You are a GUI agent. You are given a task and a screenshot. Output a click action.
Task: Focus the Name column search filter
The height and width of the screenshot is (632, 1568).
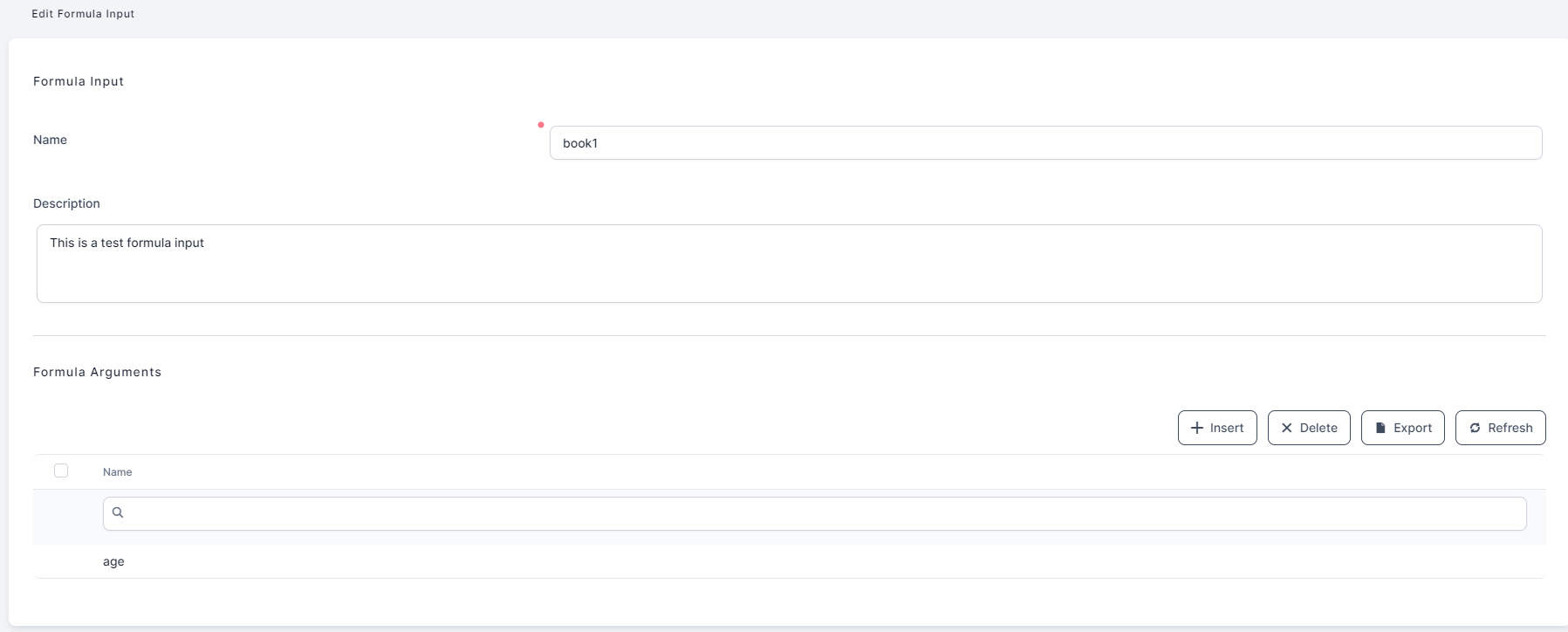(820, 513)
